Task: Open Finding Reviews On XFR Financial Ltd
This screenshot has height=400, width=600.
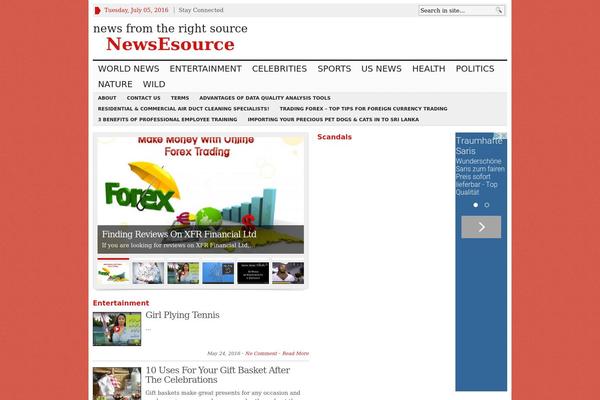Action: (x=179, y=234)
